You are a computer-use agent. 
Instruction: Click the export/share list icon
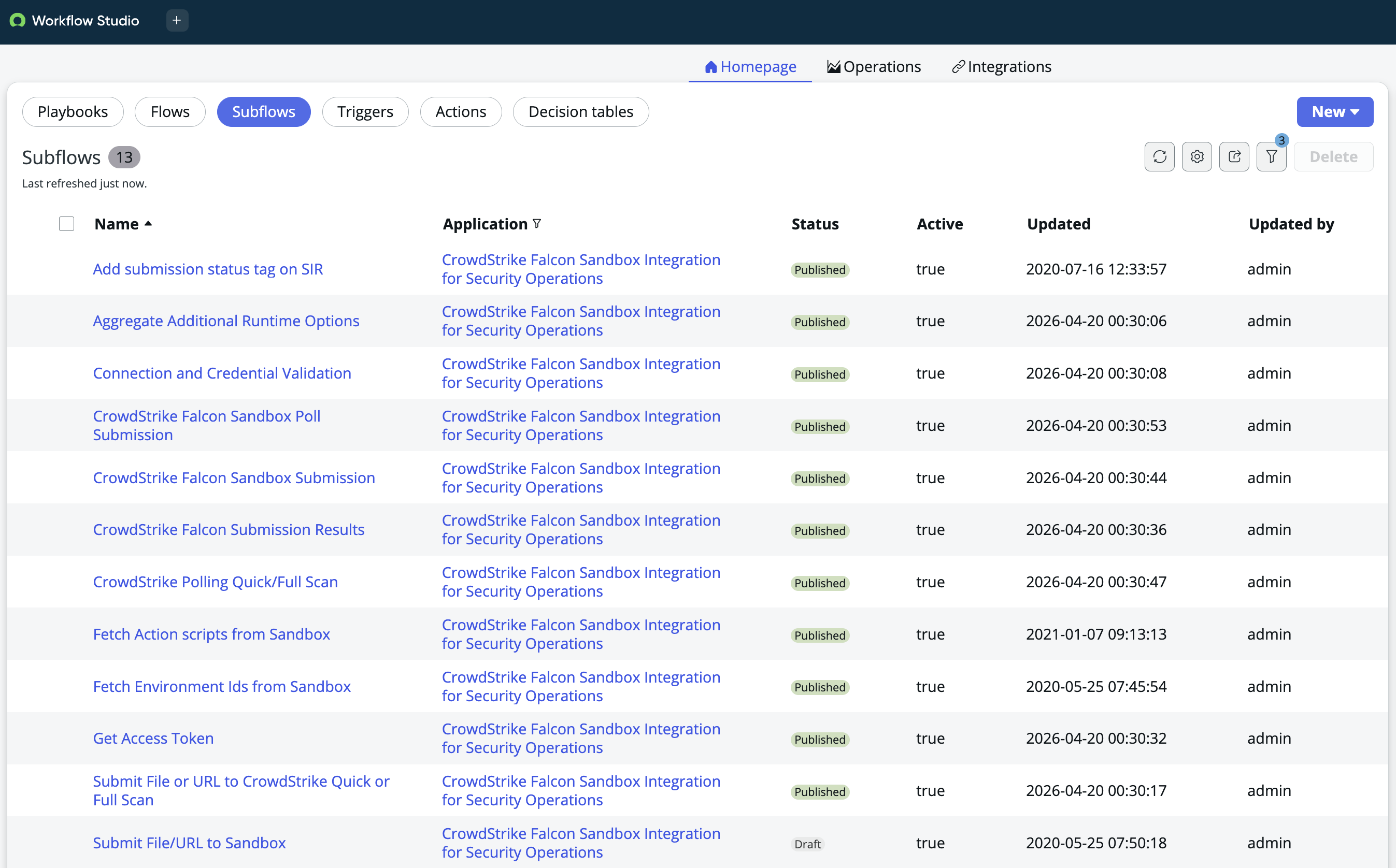(1234, 157)
